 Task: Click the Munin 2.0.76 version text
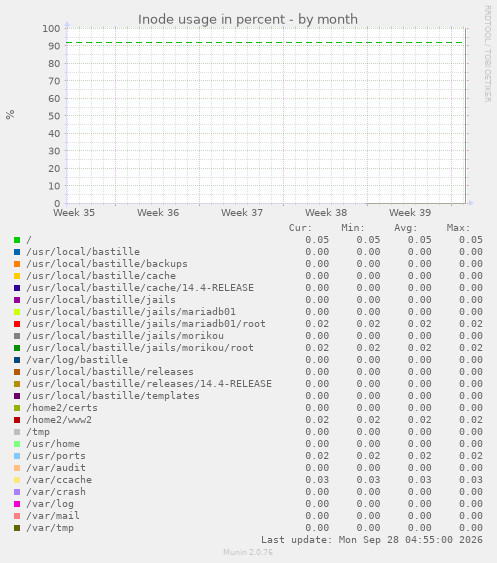click(x=248, y=552)
